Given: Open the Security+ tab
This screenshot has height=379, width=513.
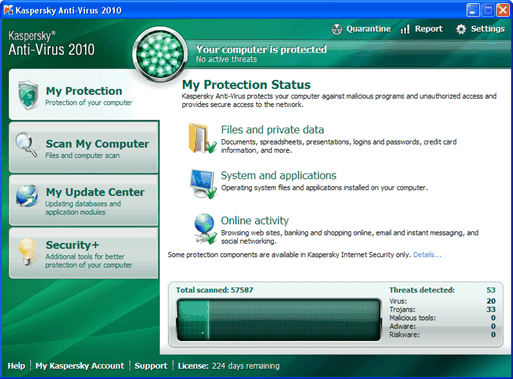Looking at the screenshot, I should point(84,253).
